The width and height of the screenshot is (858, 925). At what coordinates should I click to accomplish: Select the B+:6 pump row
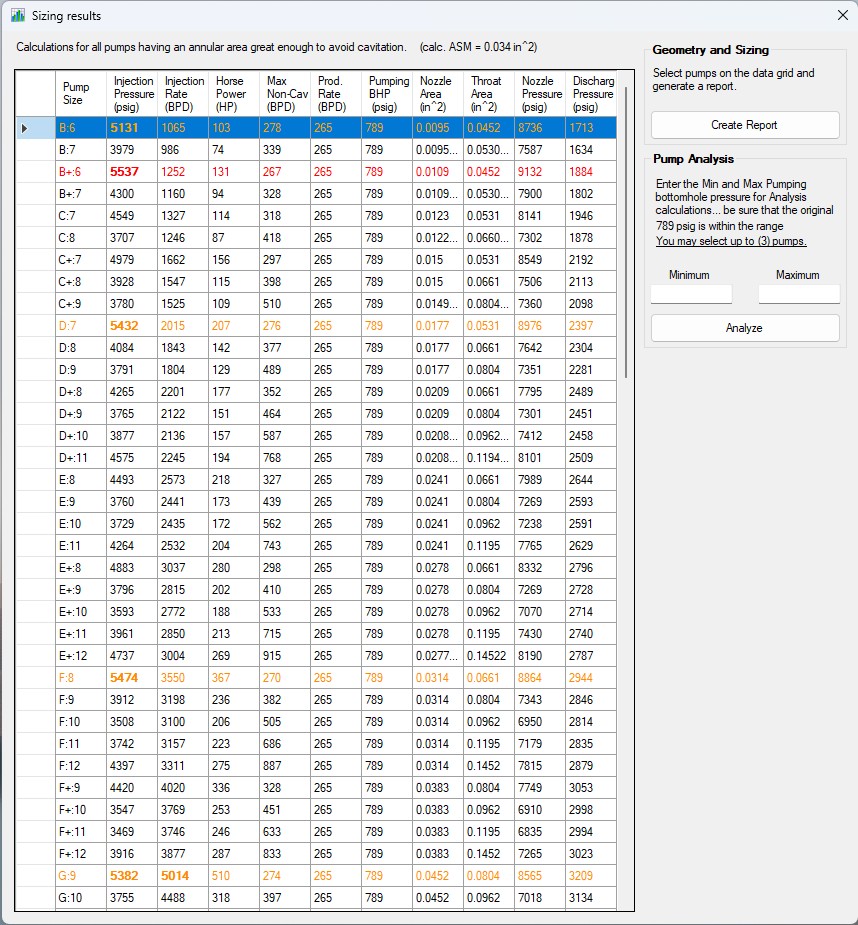coord(80,172)
